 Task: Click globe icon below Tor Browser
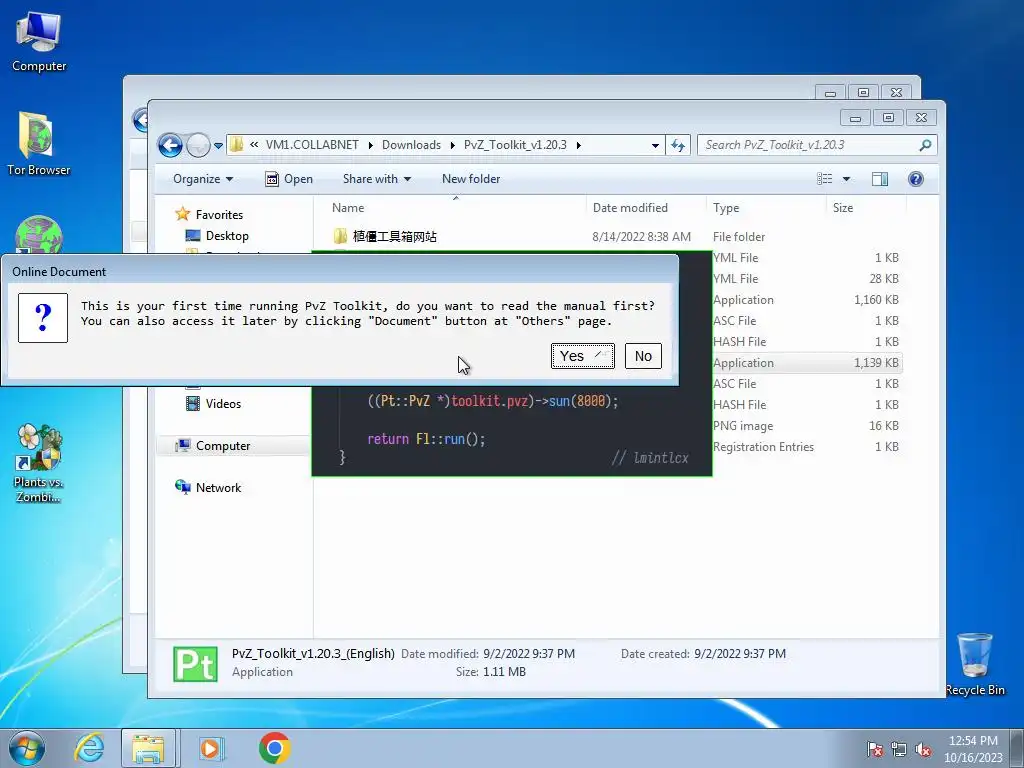(39, 235)
